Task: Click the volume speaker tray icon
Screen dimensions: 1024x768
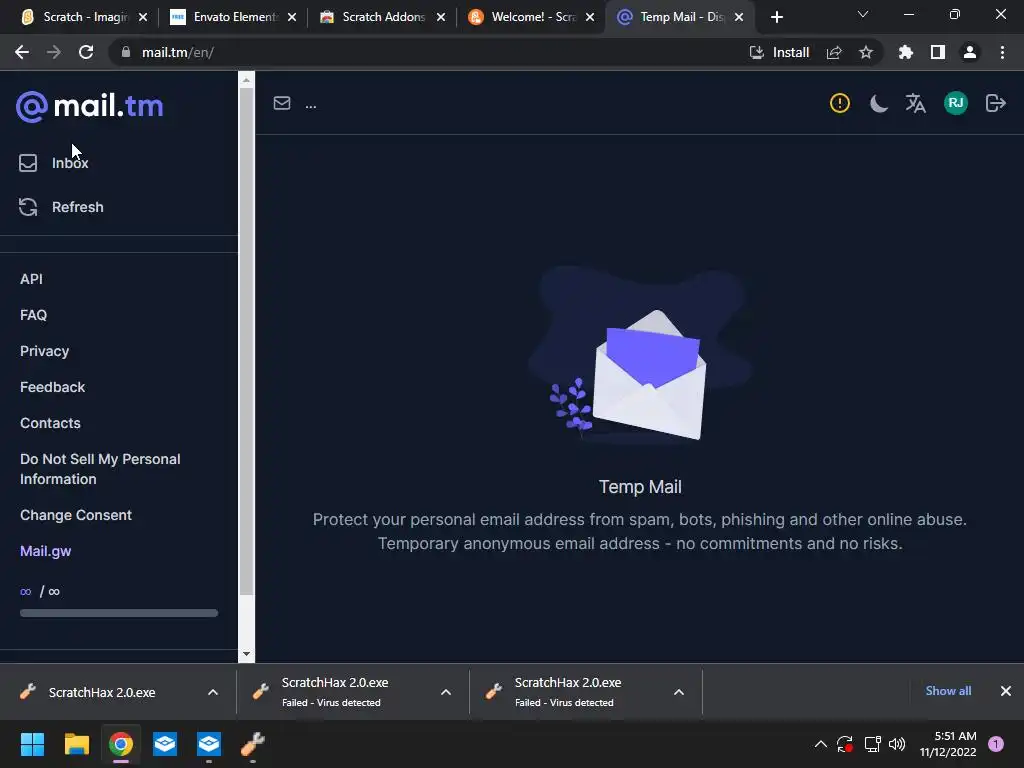Action: pyautogui.click(x=897, y=744)
